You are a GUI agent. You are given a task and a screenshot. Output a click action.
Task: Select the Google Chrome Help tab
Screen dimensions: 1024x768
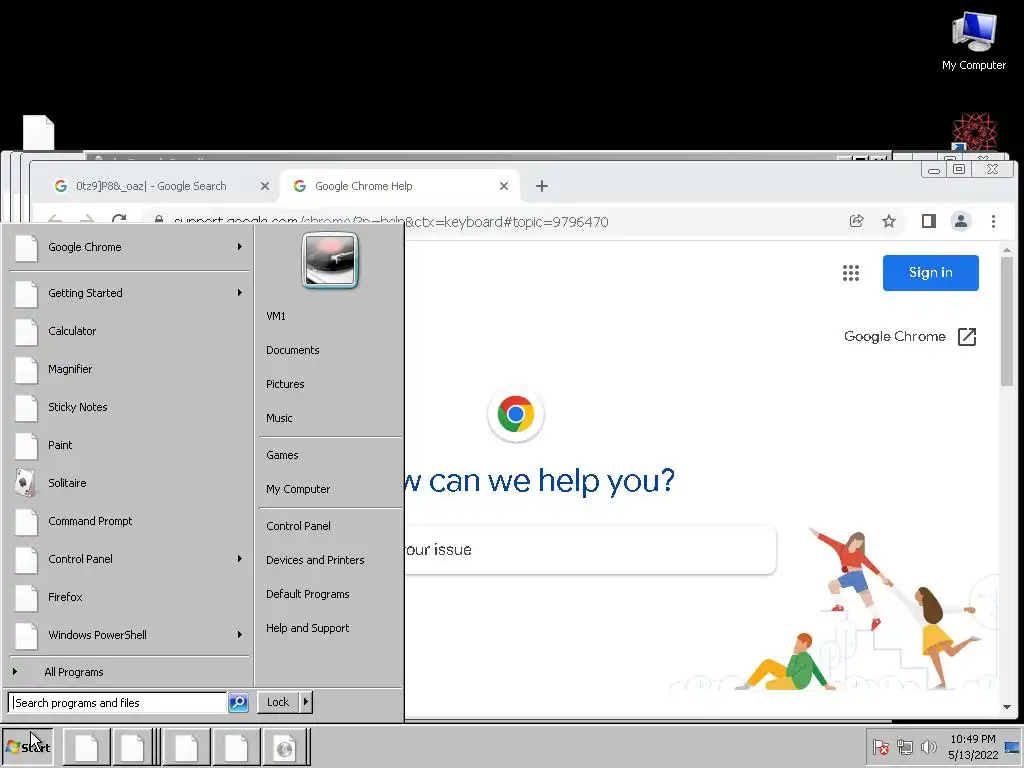pyautogui.click(x=400, y=186)
